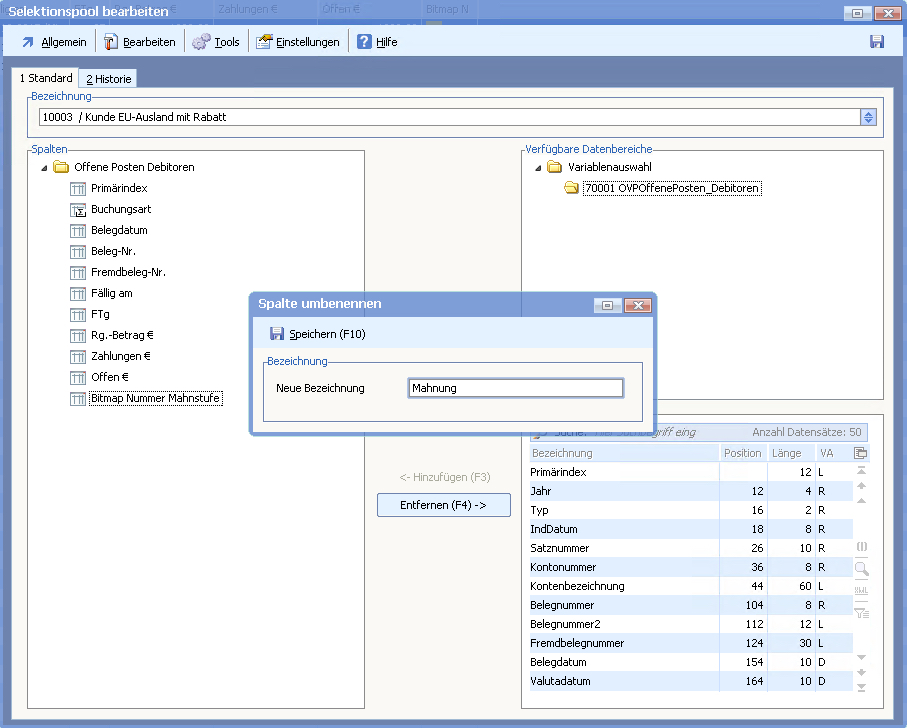907x728 pixels.
Task: Click the Buchungsart column icon
Action: click(x=78, y=210)
